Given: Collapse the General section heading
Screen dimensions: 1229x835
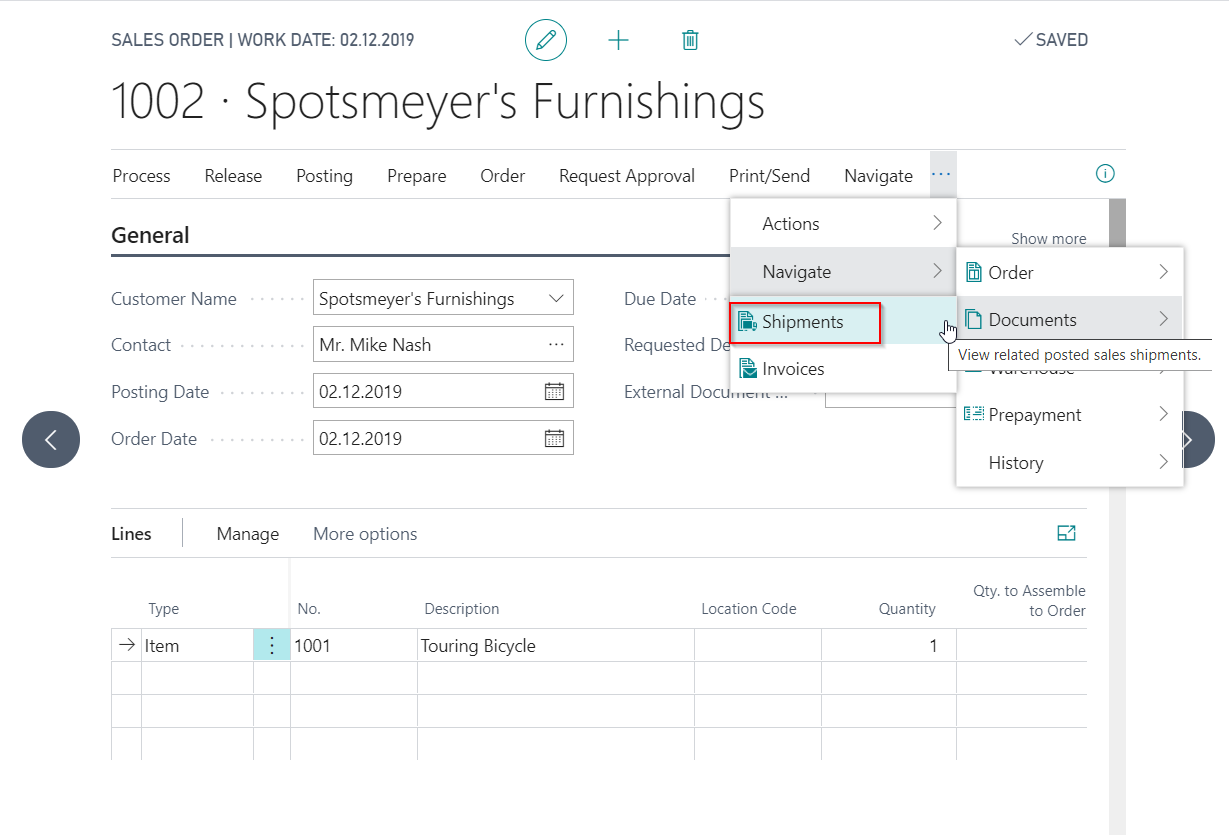Looking at the screenshot, I should coord(150,236).
